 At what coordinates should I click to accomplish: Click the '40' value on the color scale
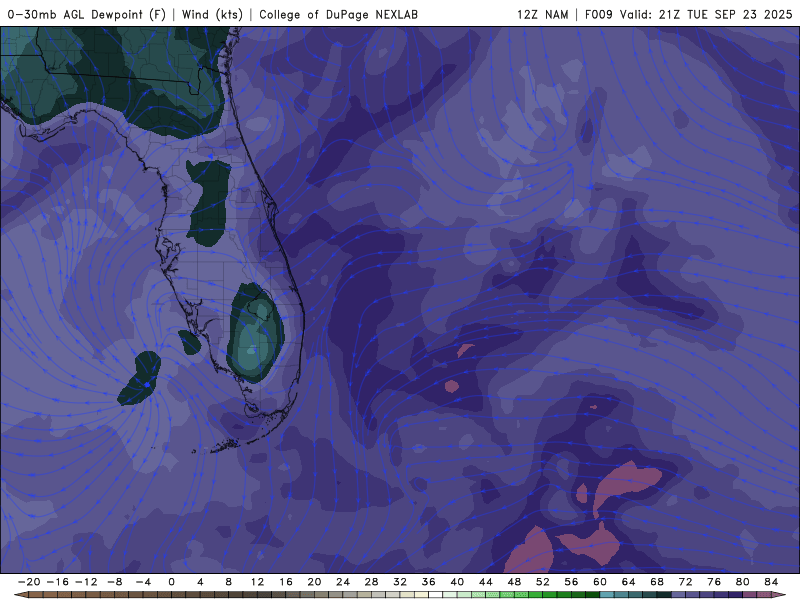click(x=457, y=582)
